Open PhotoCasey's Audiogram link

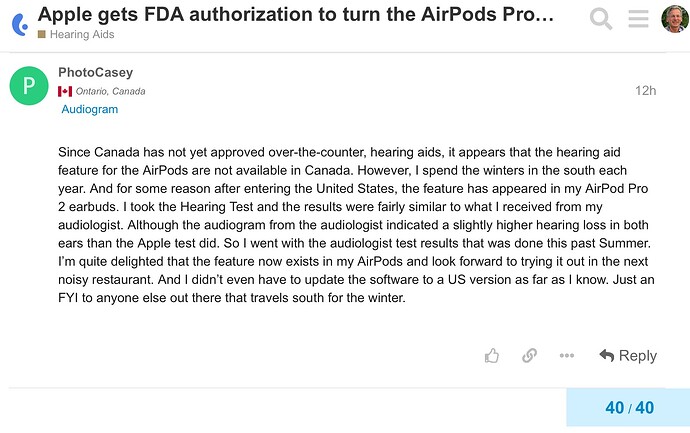click(90, 109)
